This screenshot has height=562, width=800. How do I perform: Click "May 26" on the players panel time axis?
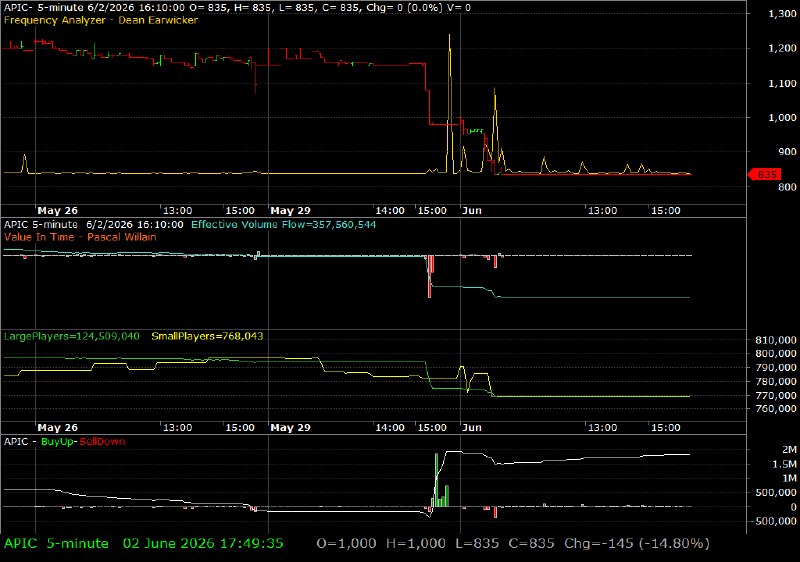click(x=58, y=428)
